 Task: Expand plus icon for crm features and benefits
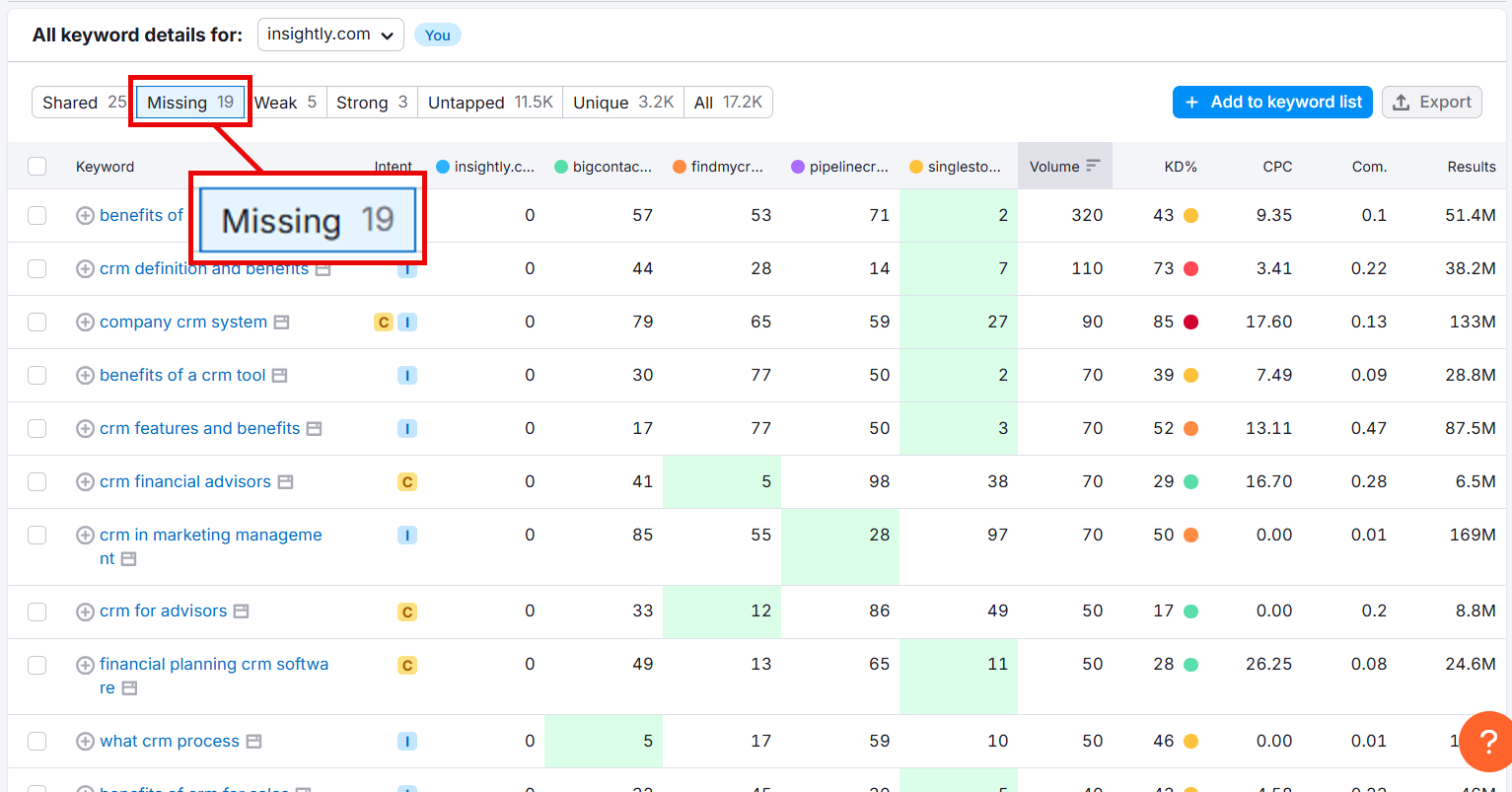pos(85,429)
